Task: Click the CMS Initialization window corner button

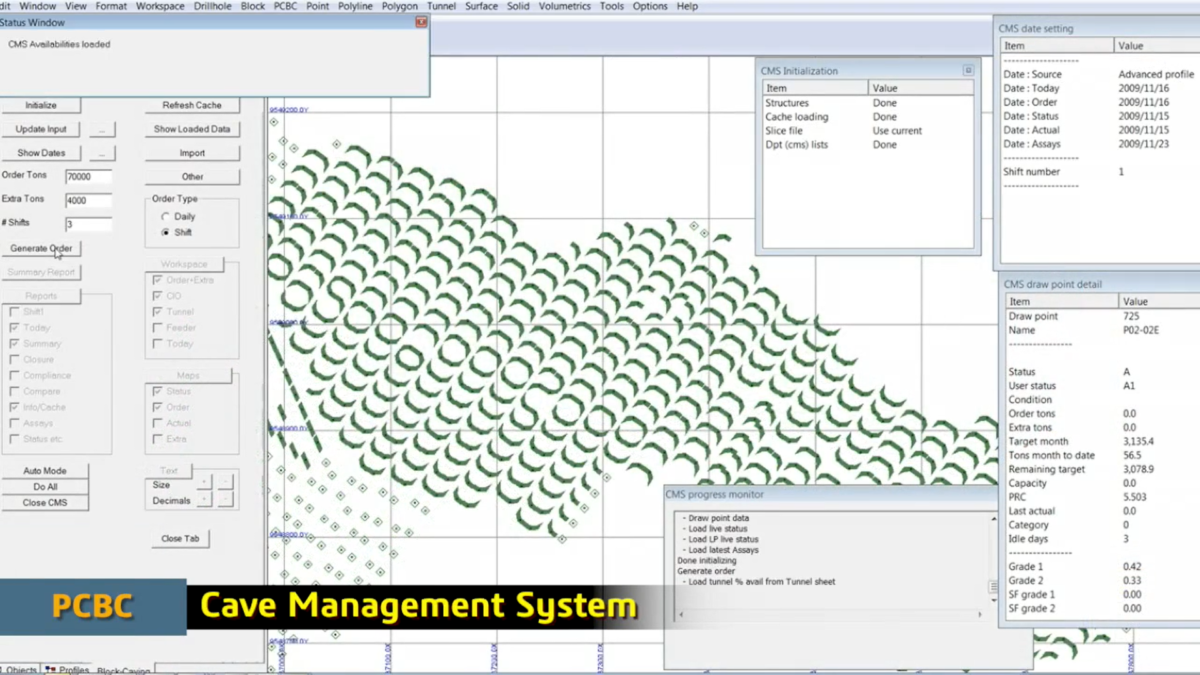Action: (x=967, y=71)
